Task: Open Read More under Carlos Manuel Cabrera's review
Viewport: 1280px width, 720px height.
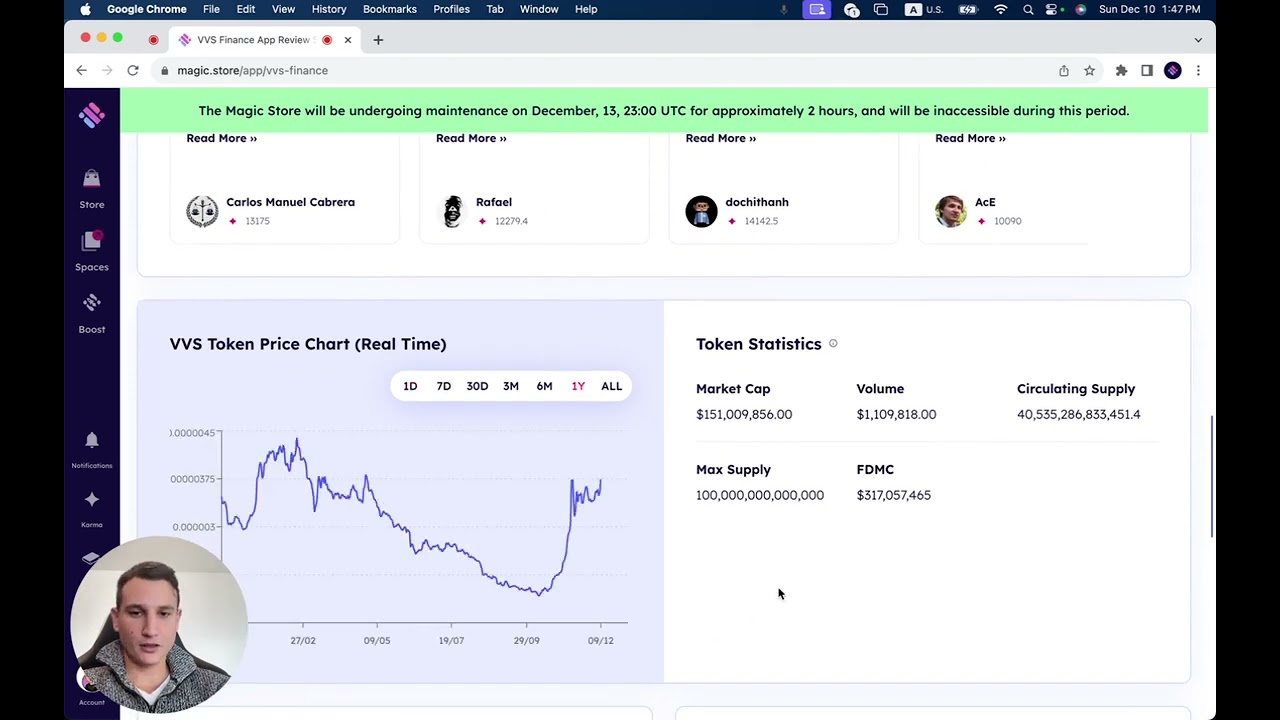Action: (221, 138)
